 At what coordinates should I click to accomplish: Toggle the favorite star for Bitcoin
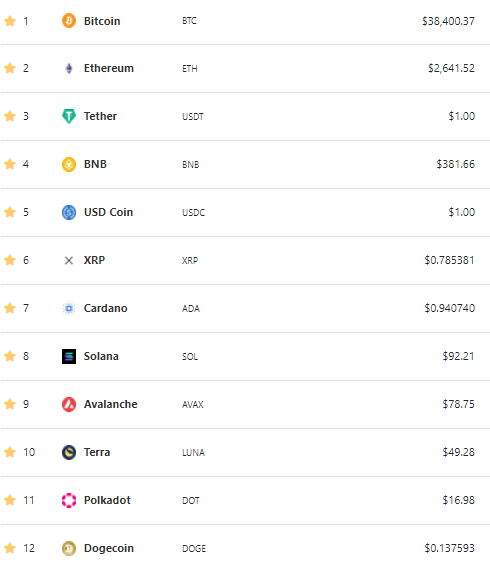[x=10, y=21]
